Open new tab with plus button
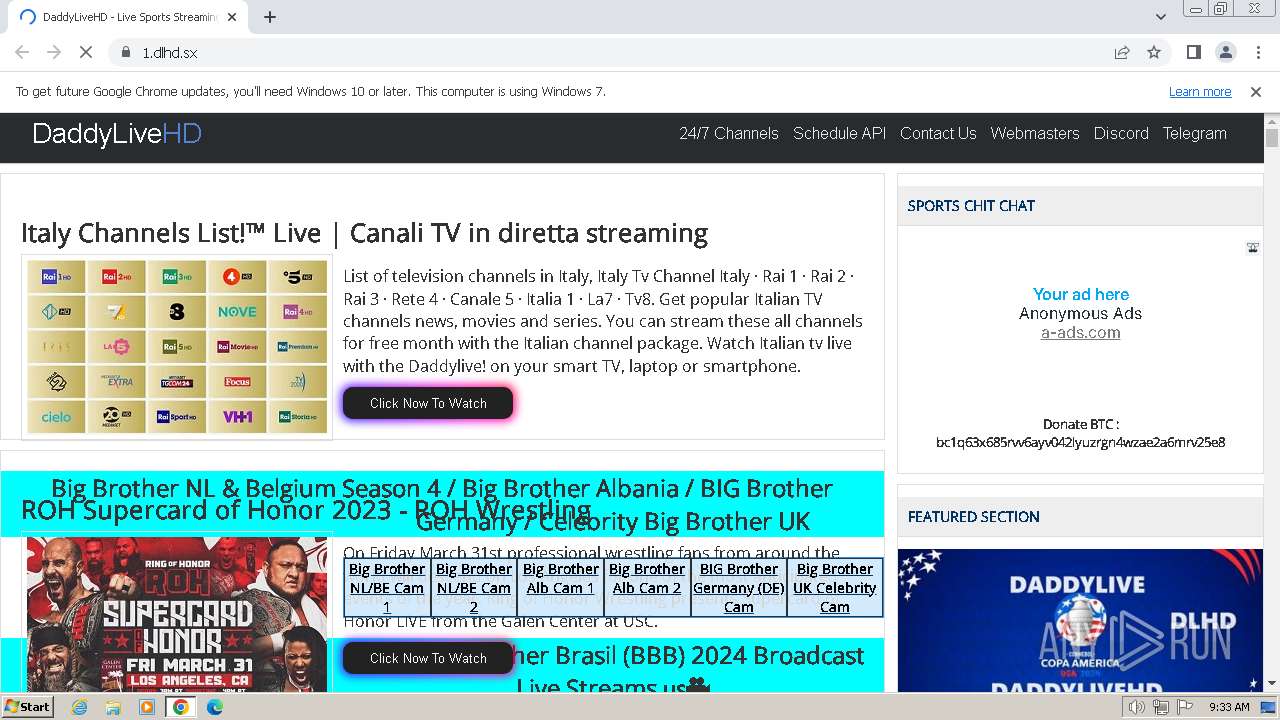The height and width of the screenshot is (720, 1280). 270,17
